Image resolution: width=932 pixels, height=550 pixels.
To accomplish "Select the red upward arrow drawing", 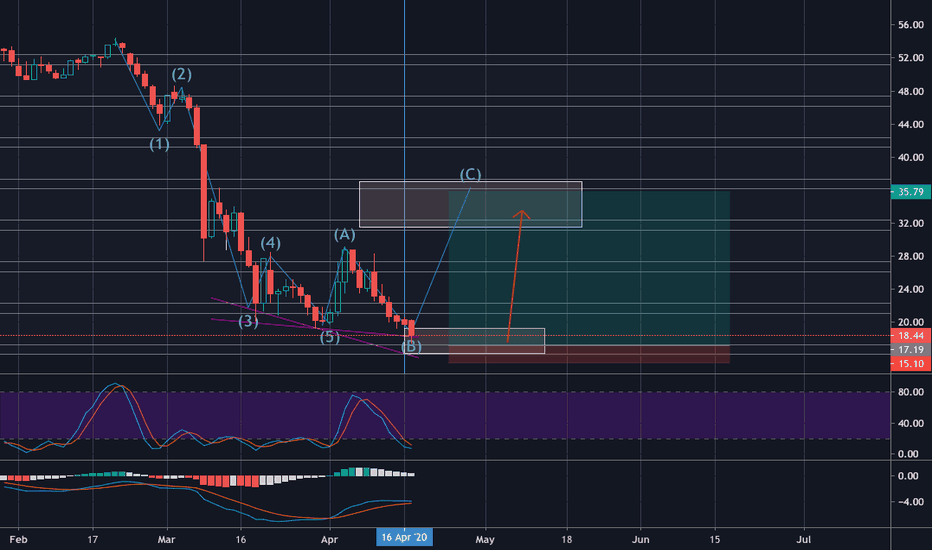I will [515, 276].
